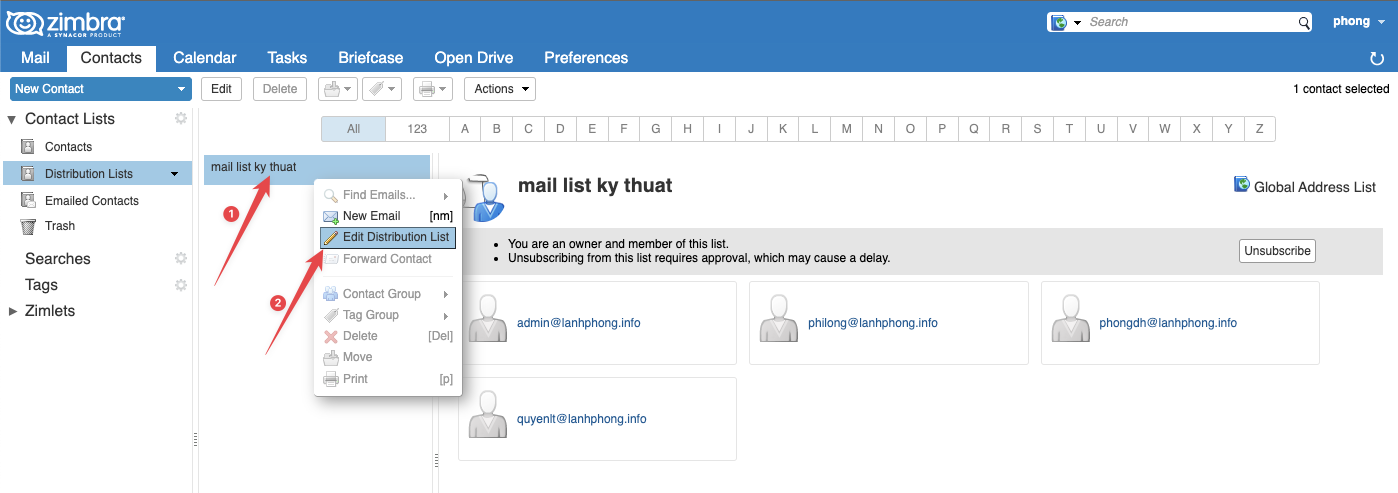Image resolution: width=1398 pixels, height=493 pixels.
Task: Click the avatar beside quyenlt@lanhphong.info
Action: (488, 415)
